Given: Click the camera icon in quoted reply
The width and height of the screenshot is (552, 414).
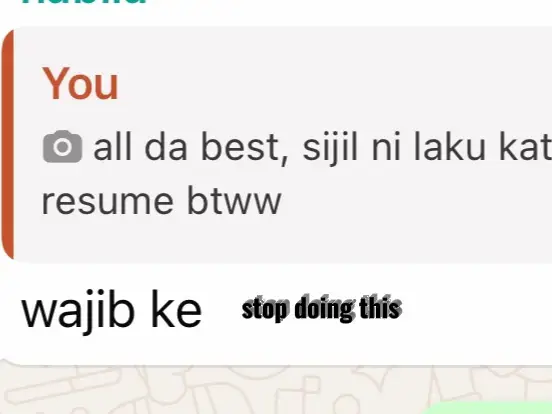Looking at the screenshot, I should [x=63, y=146].
